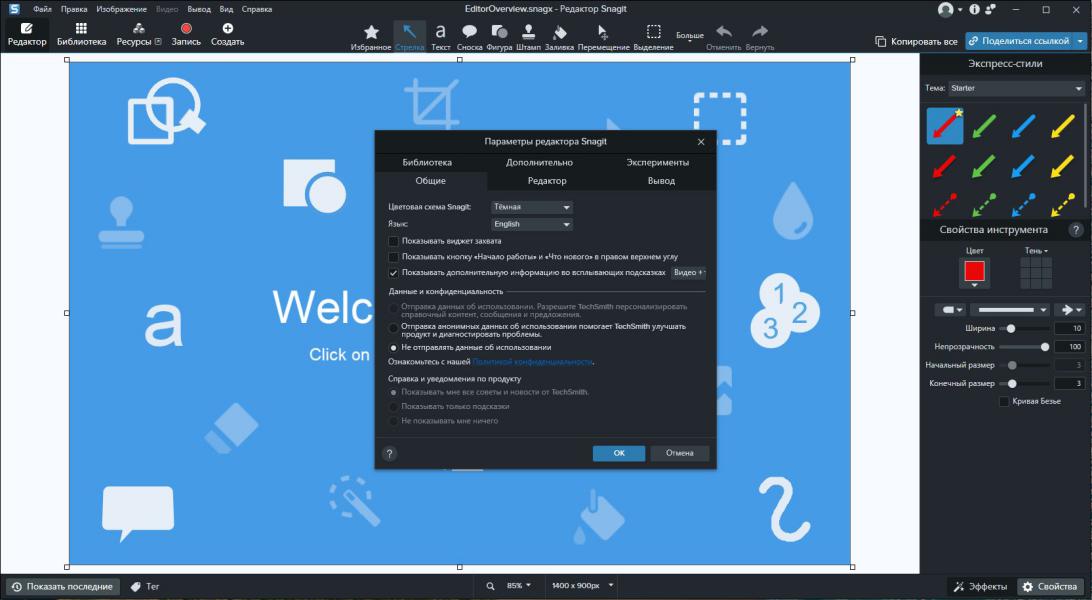Screen dimensions: 1092x600
Task: Open the Snagit color scheme dropdown
Action: [x=531, y=207]
